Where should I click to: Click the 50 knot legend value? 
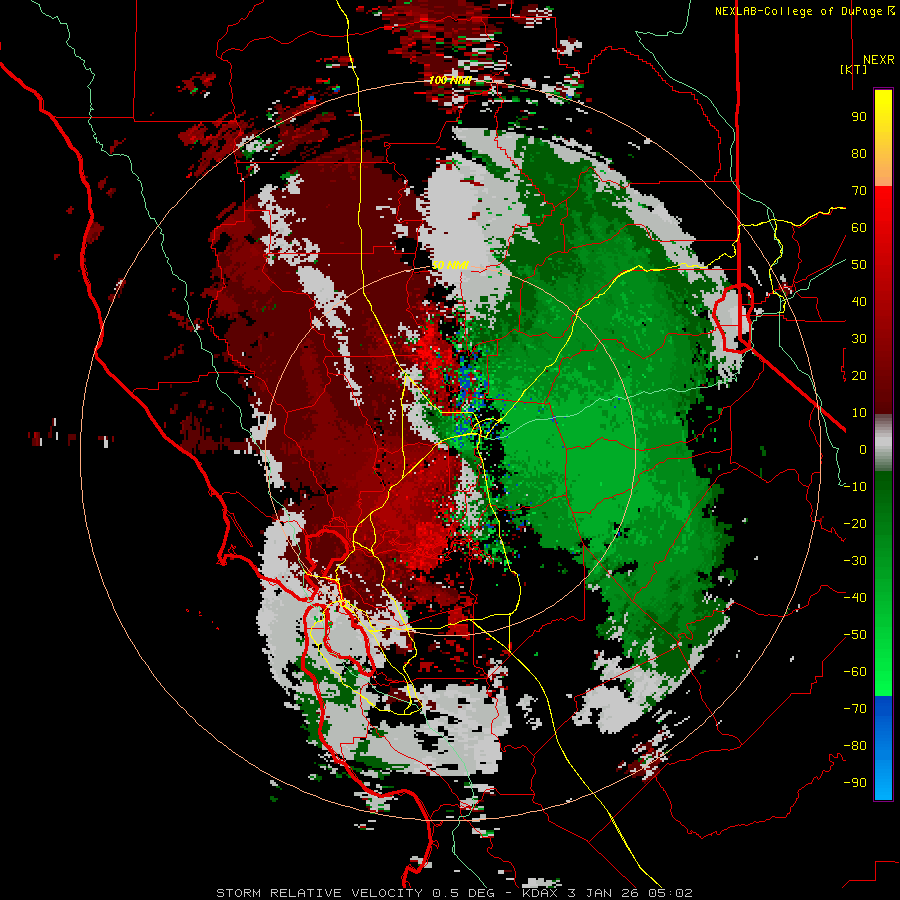click(859, 265)
